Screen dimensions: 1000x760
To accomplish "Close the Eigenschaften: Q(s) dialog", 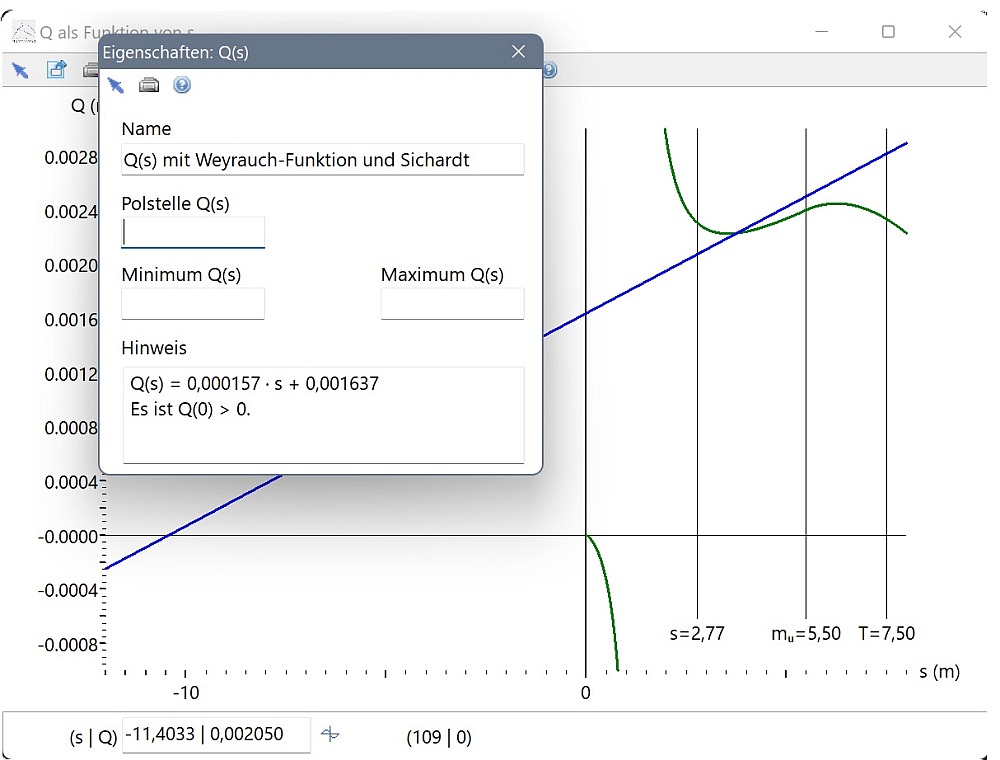I will click(x=518, y=52).
